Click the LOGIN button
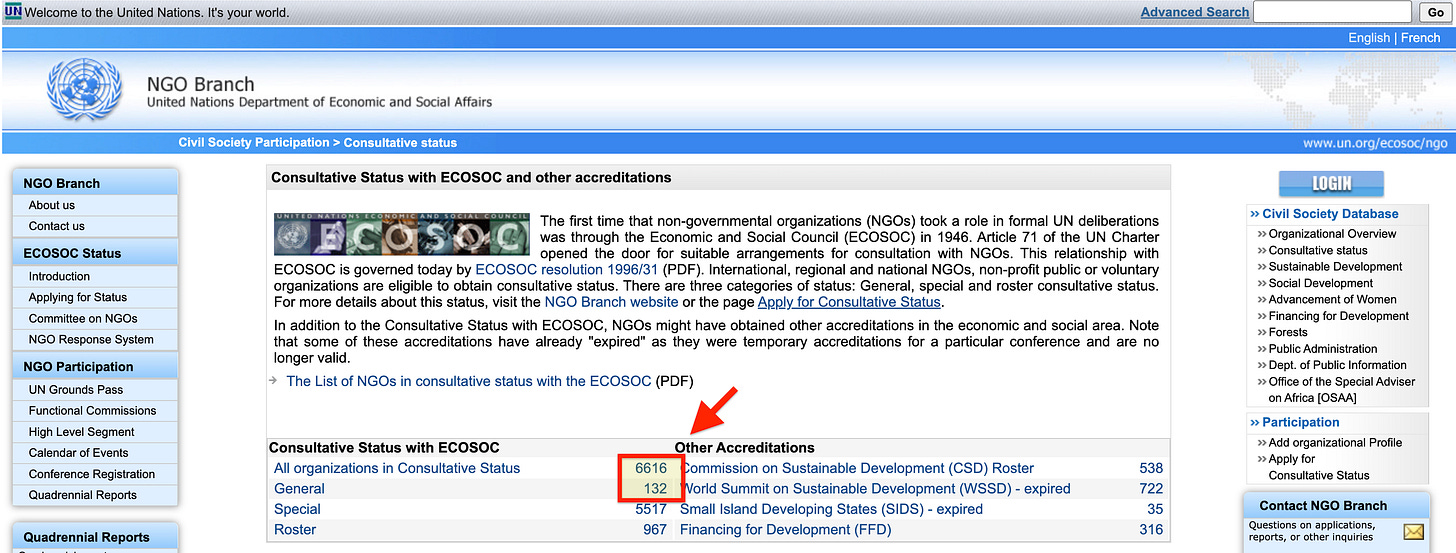This screenshot has height=553, width=1456. [x=1331, y=184]
